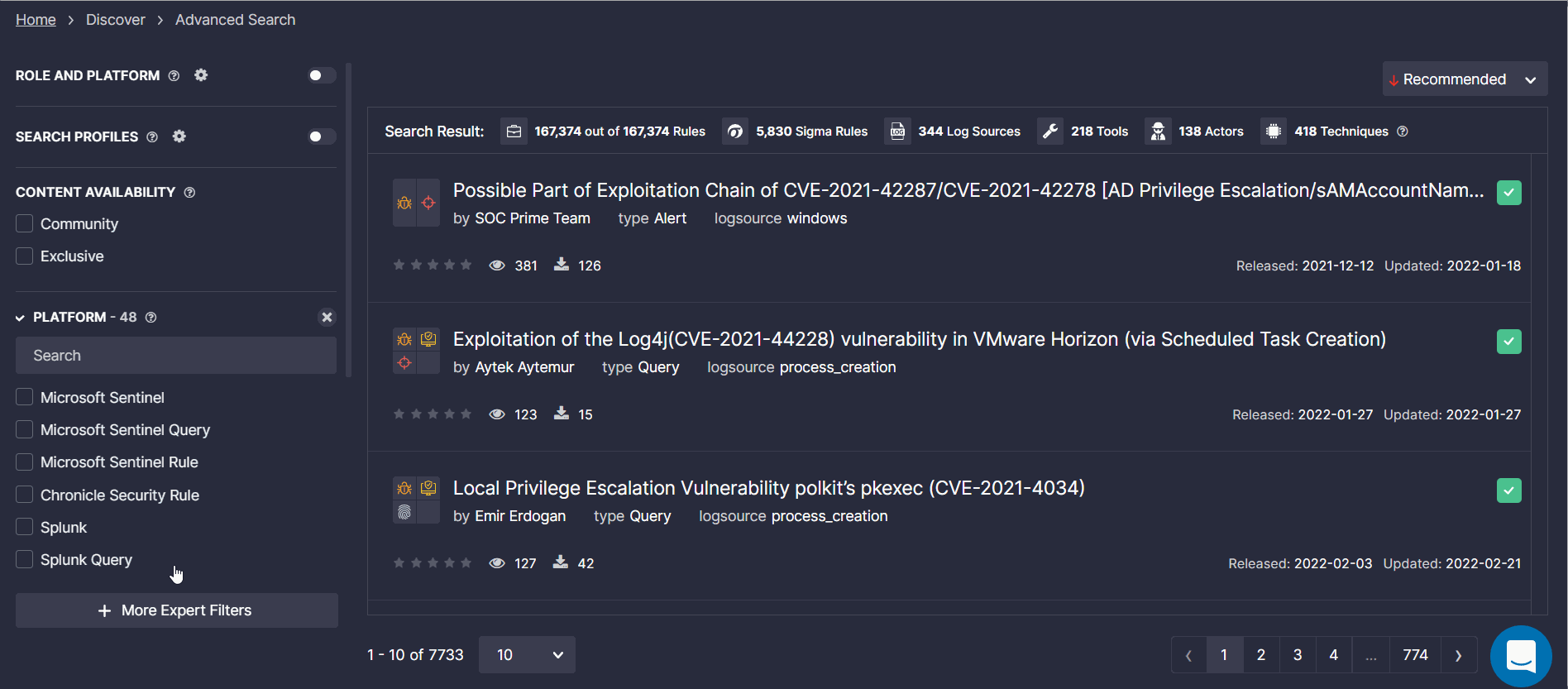
Task: Collapse the Platform filter section
Action: click(x=20, y=318)
